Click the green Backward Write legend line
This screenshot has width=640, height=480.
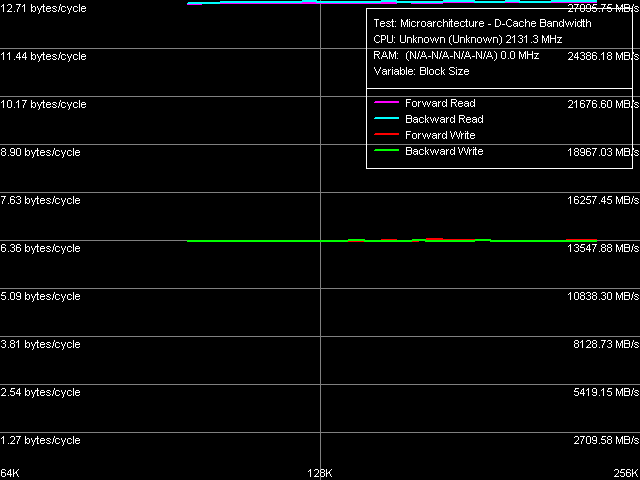[x=386, y=151]
